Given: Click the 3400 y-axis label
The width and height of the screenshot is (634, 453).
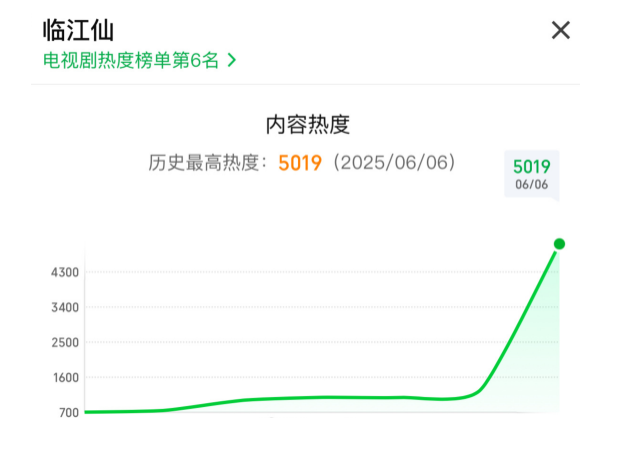Looking at the screenshot, I should coord(65,307).
